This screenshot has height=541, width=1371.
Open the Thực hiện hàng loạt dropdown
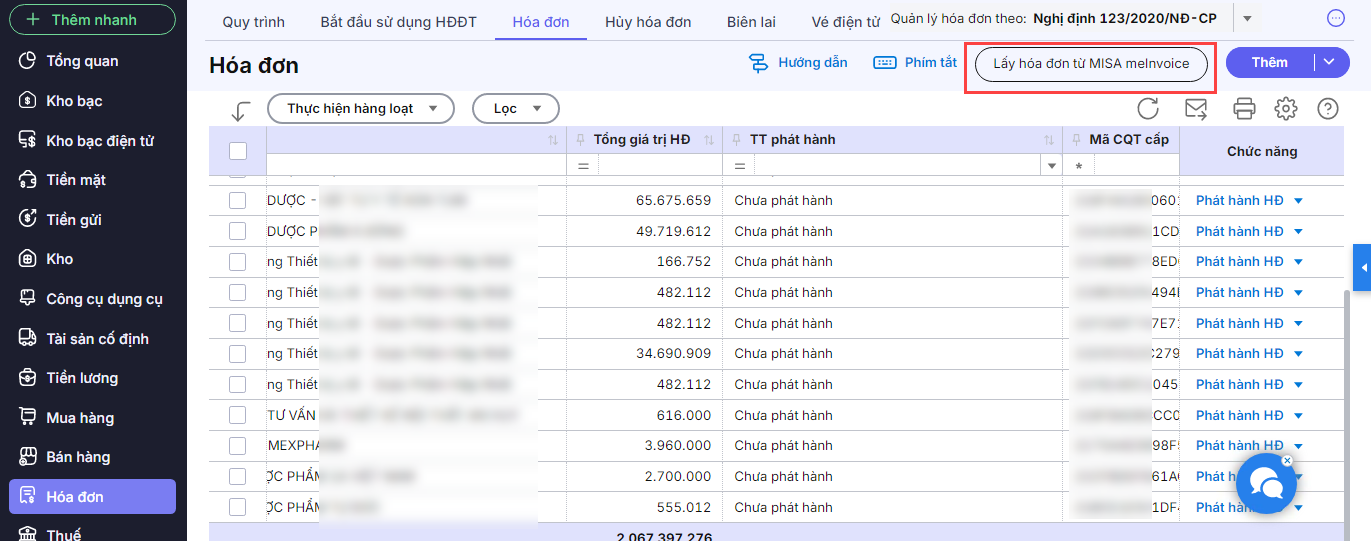tap(360, 108)
